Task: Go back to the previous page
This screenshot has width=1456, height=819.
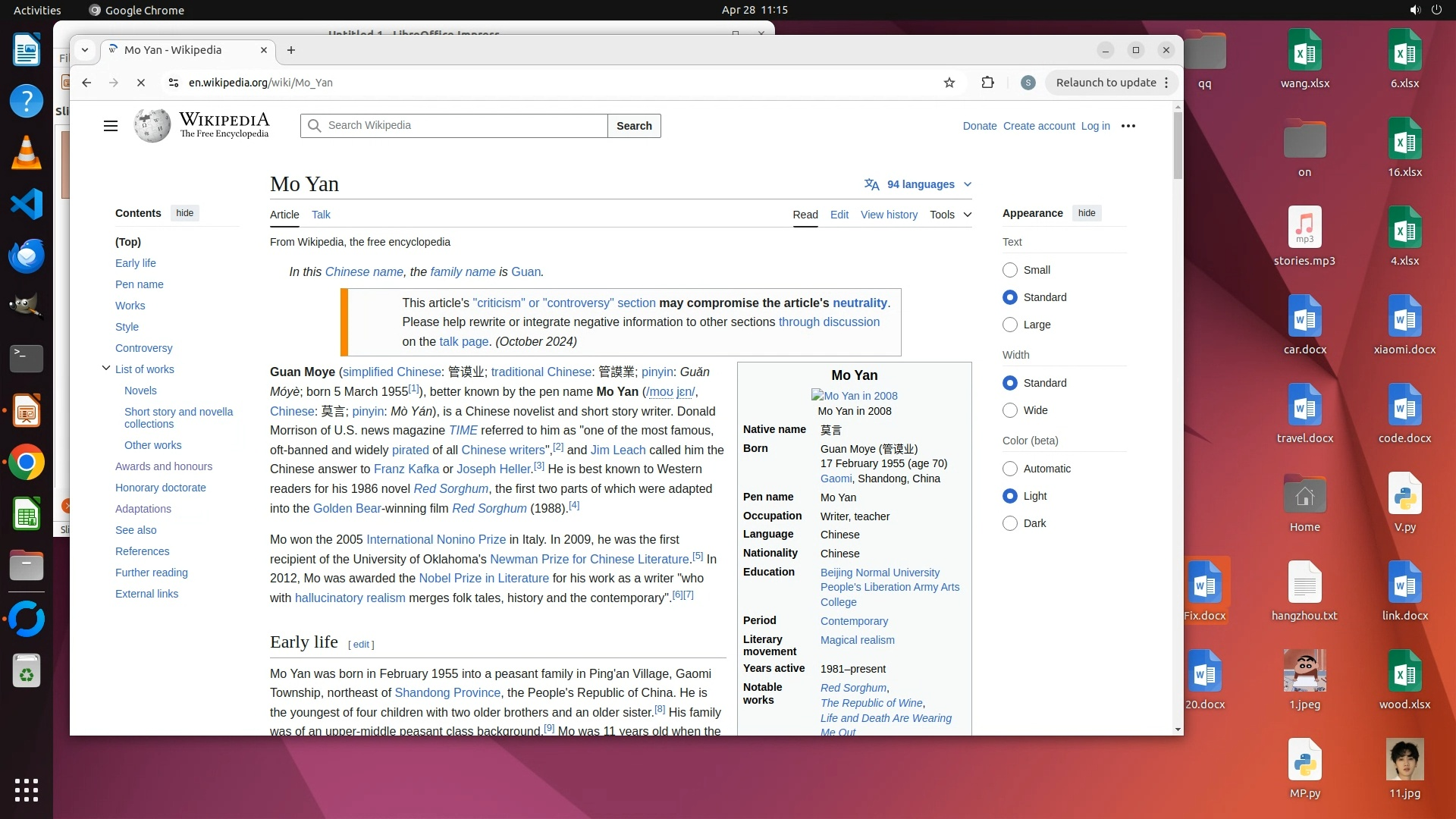Action: 86,83
